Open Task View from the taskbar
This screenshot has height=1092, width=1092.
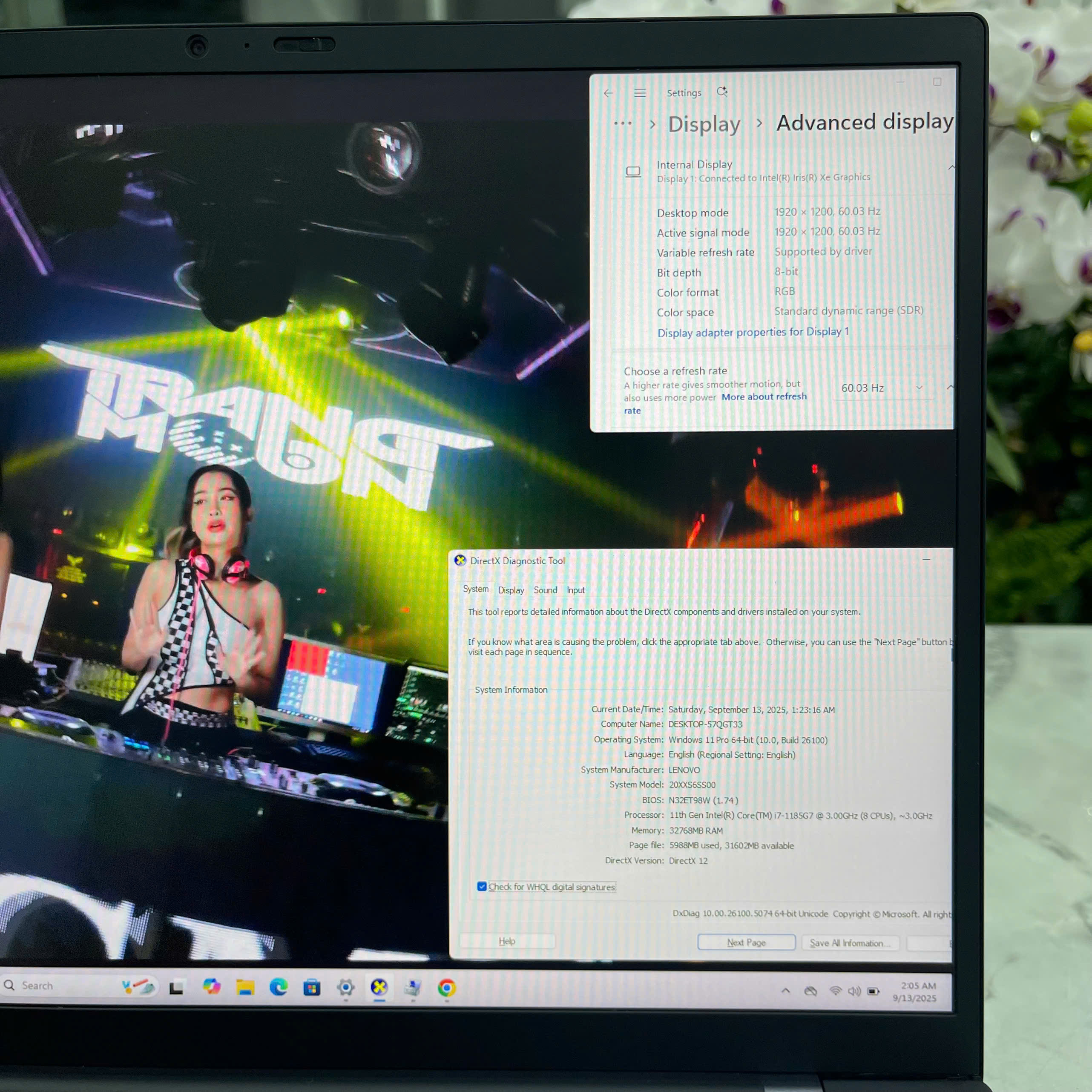(176, 987)
